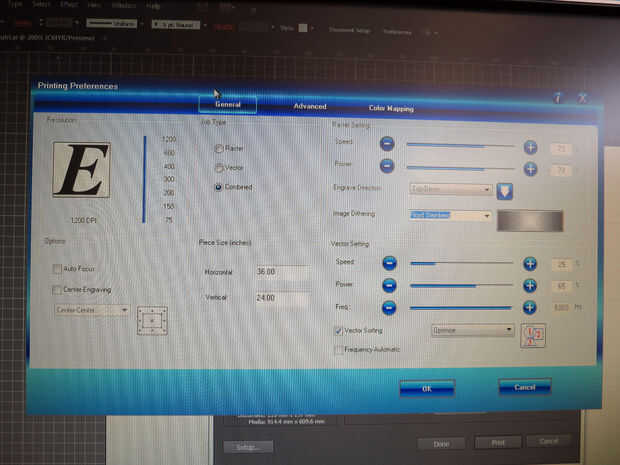Click the Horizontal piece size field
The height and width of the screenshot is (465, 620).
click(x=283, y=272)
